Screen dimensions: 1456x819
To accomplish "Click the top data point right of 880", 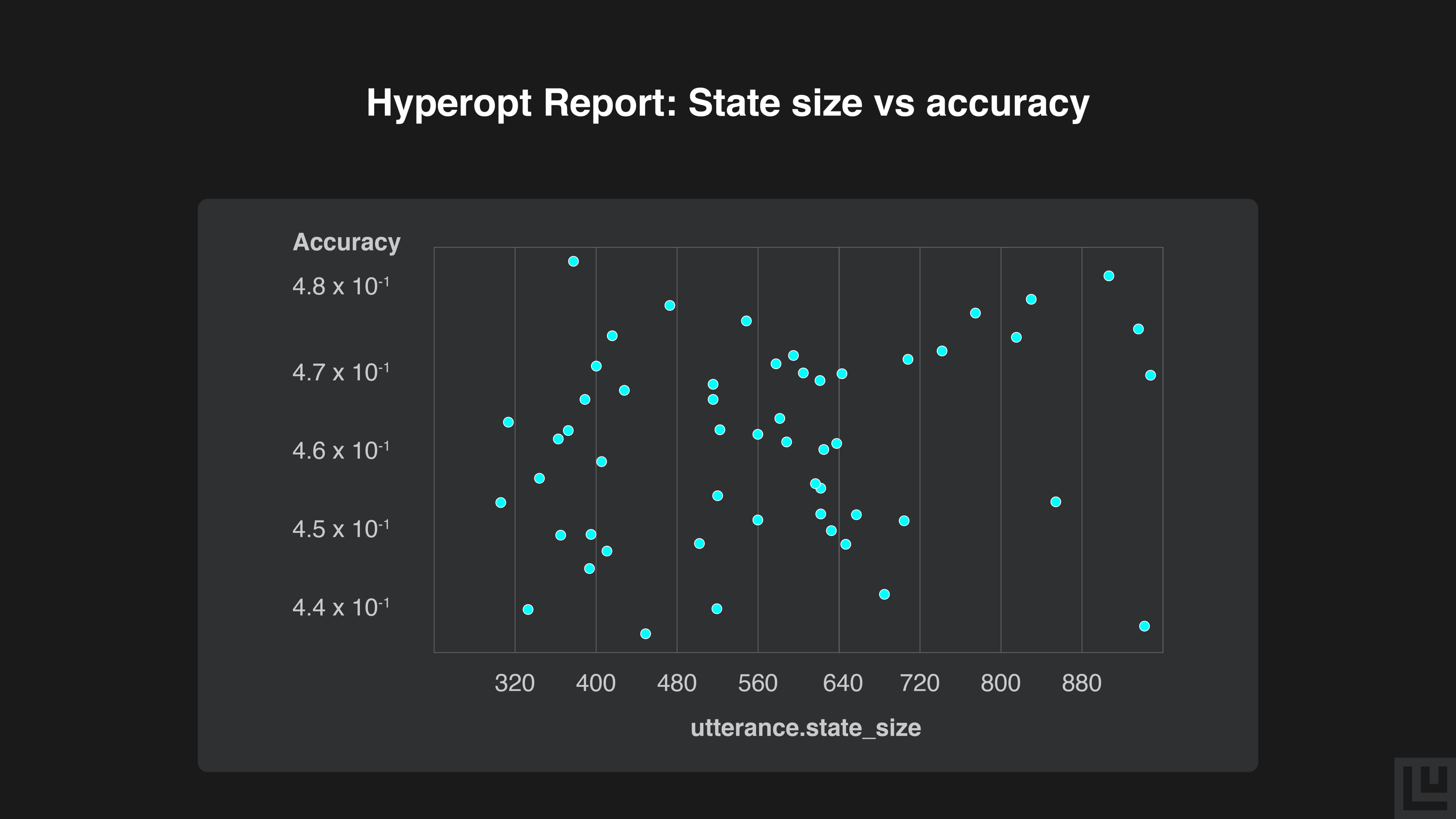I will 1109,276.
